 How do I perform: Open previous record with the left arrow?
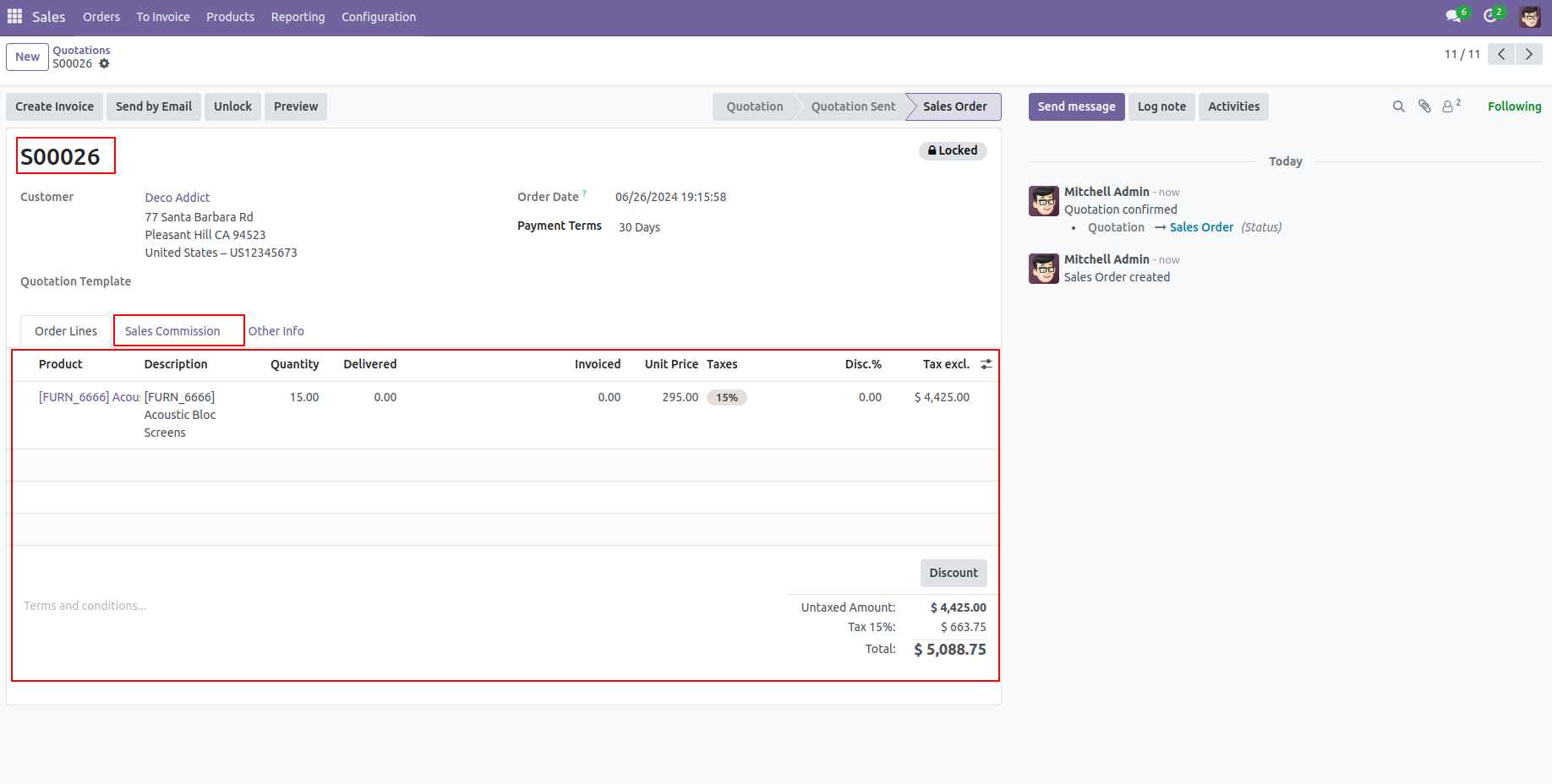point(1501,53)
